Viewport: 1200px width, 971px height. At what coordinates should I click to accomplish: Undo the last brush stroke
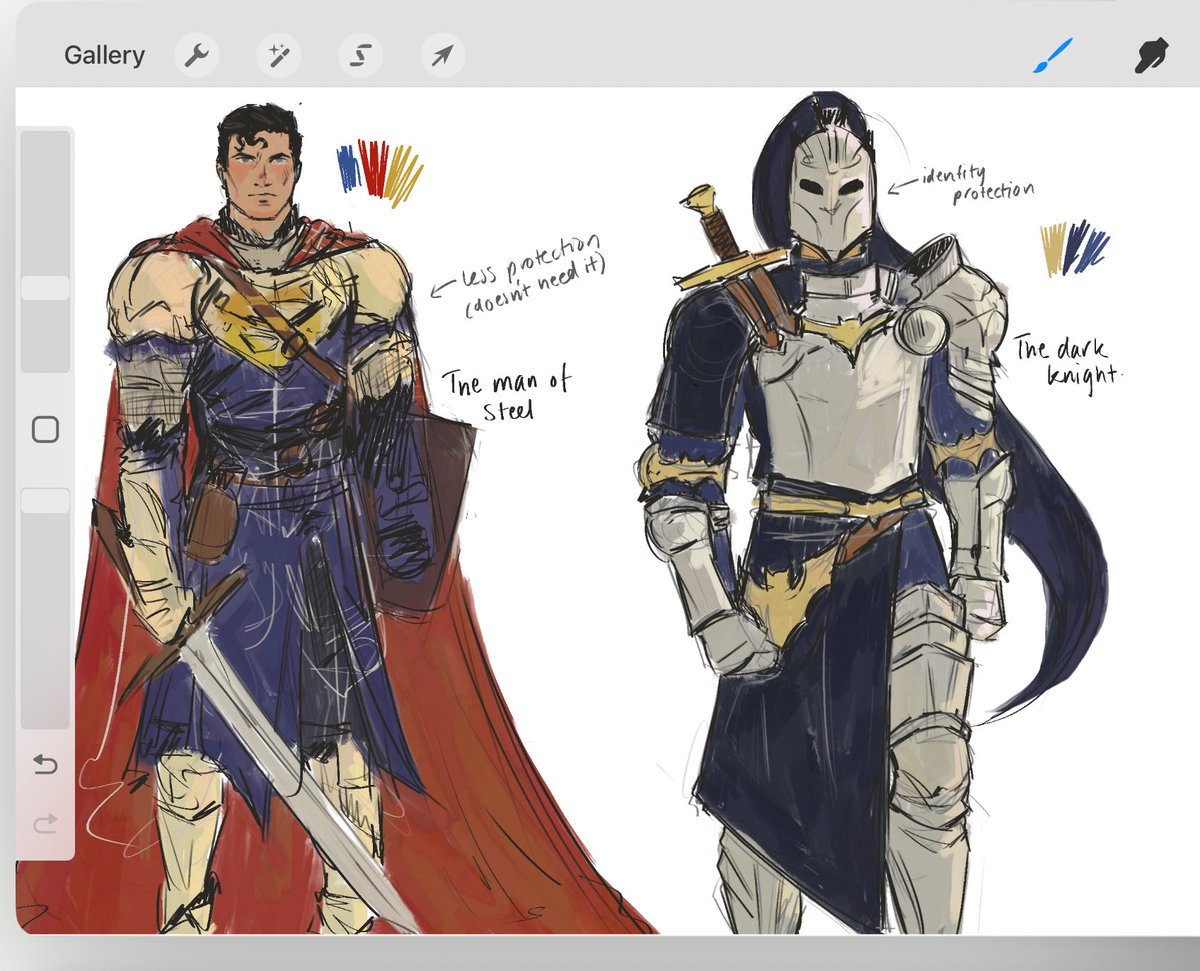click(x=45, y=765)
